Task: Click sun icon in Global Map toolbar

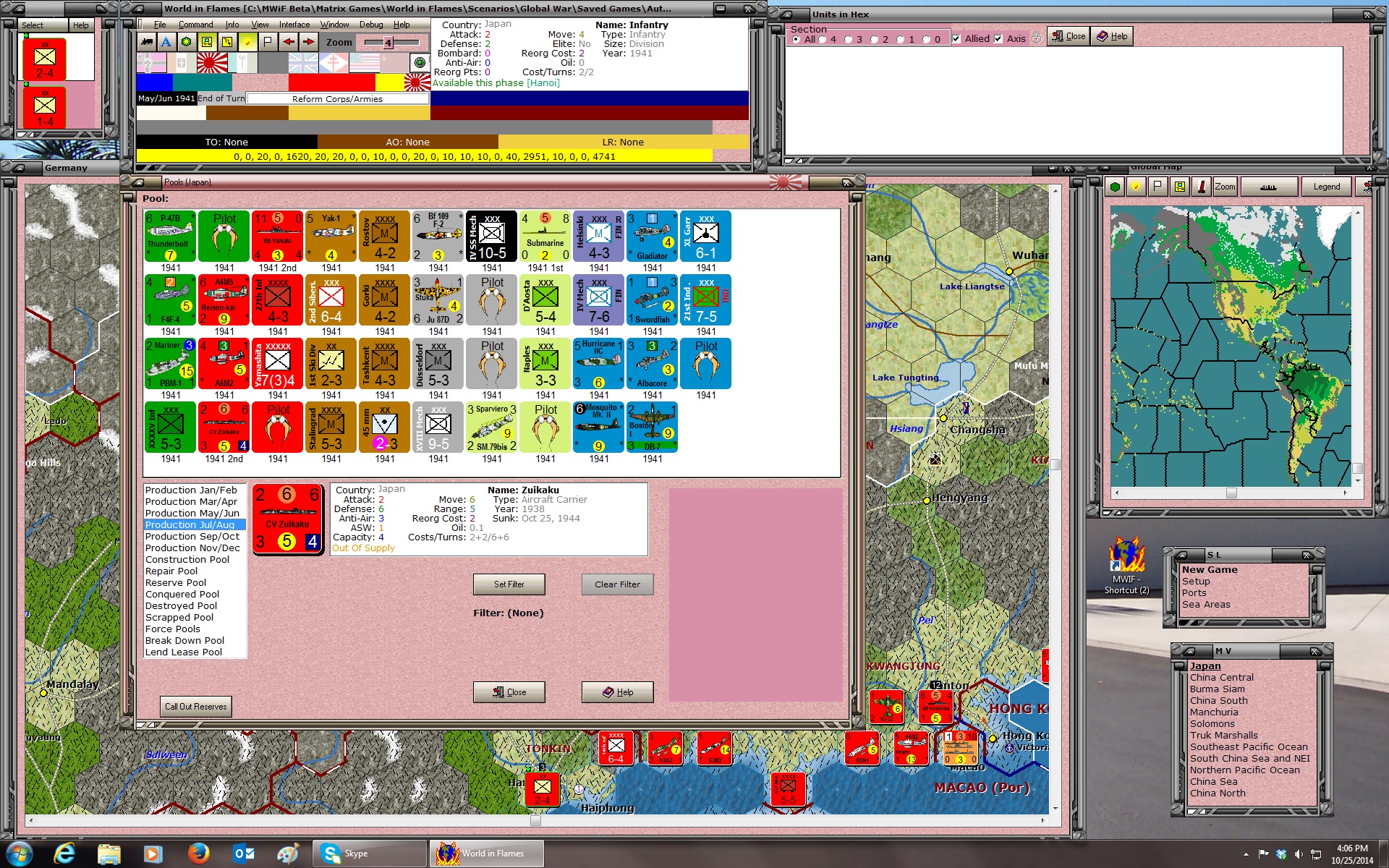Action: click(x=1136, y=187)
